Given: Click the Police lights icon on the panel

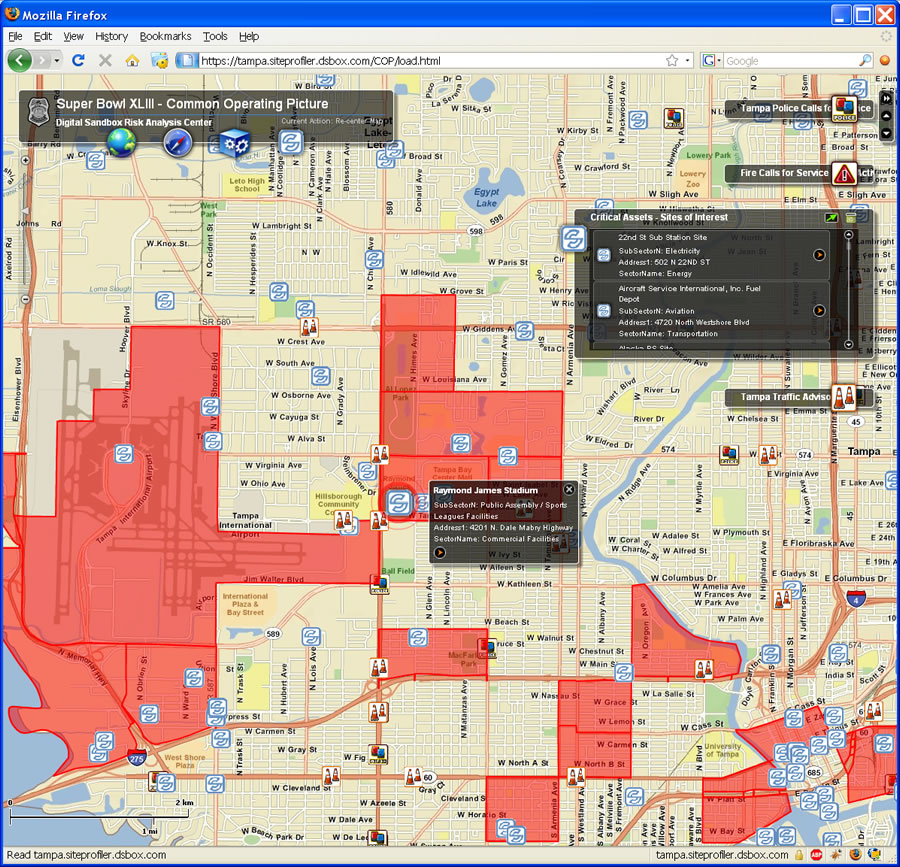Looking at the screenshot, I should click(845, 108).
